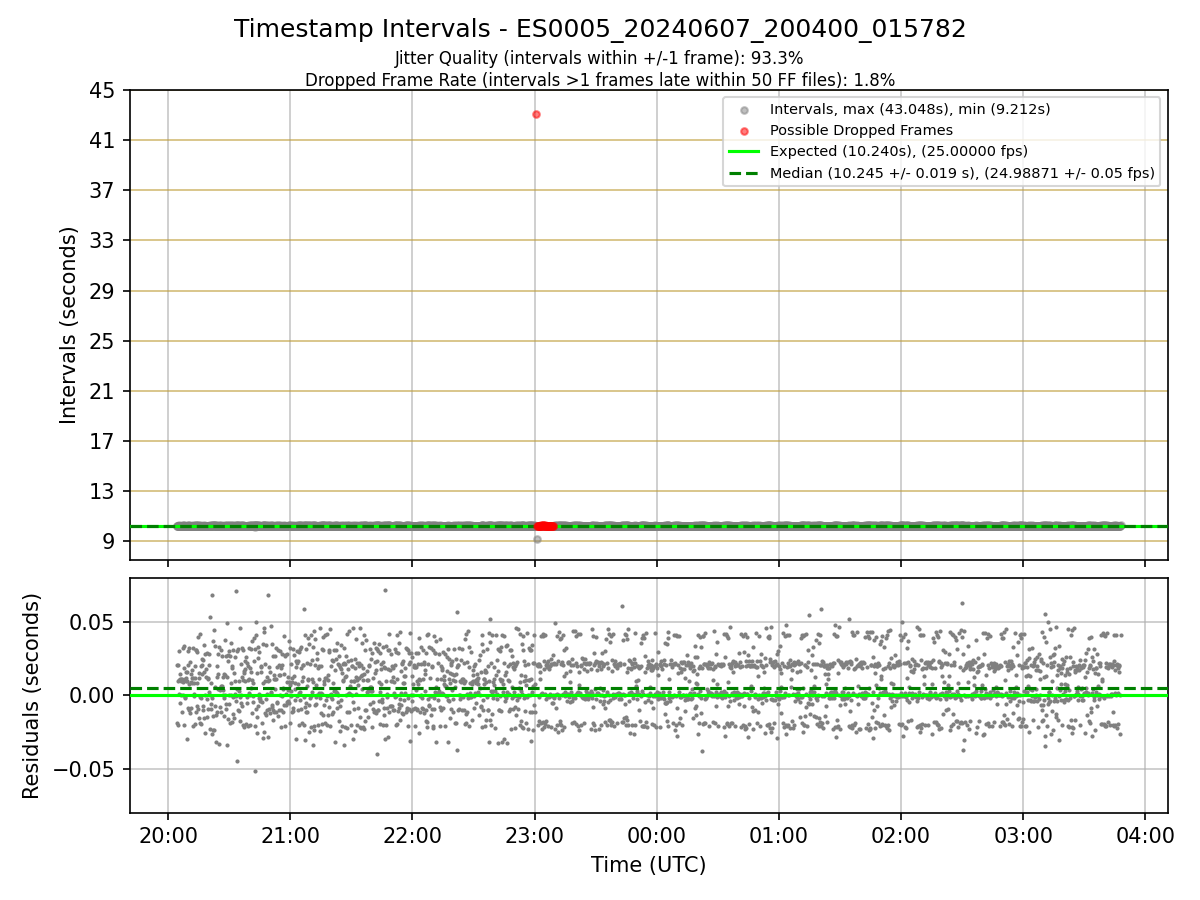The height and width of the screenshot is (900, 1200).
Task: Select the Dropped Frame Rate 1.8% subtitle
Action: [600, 79]
